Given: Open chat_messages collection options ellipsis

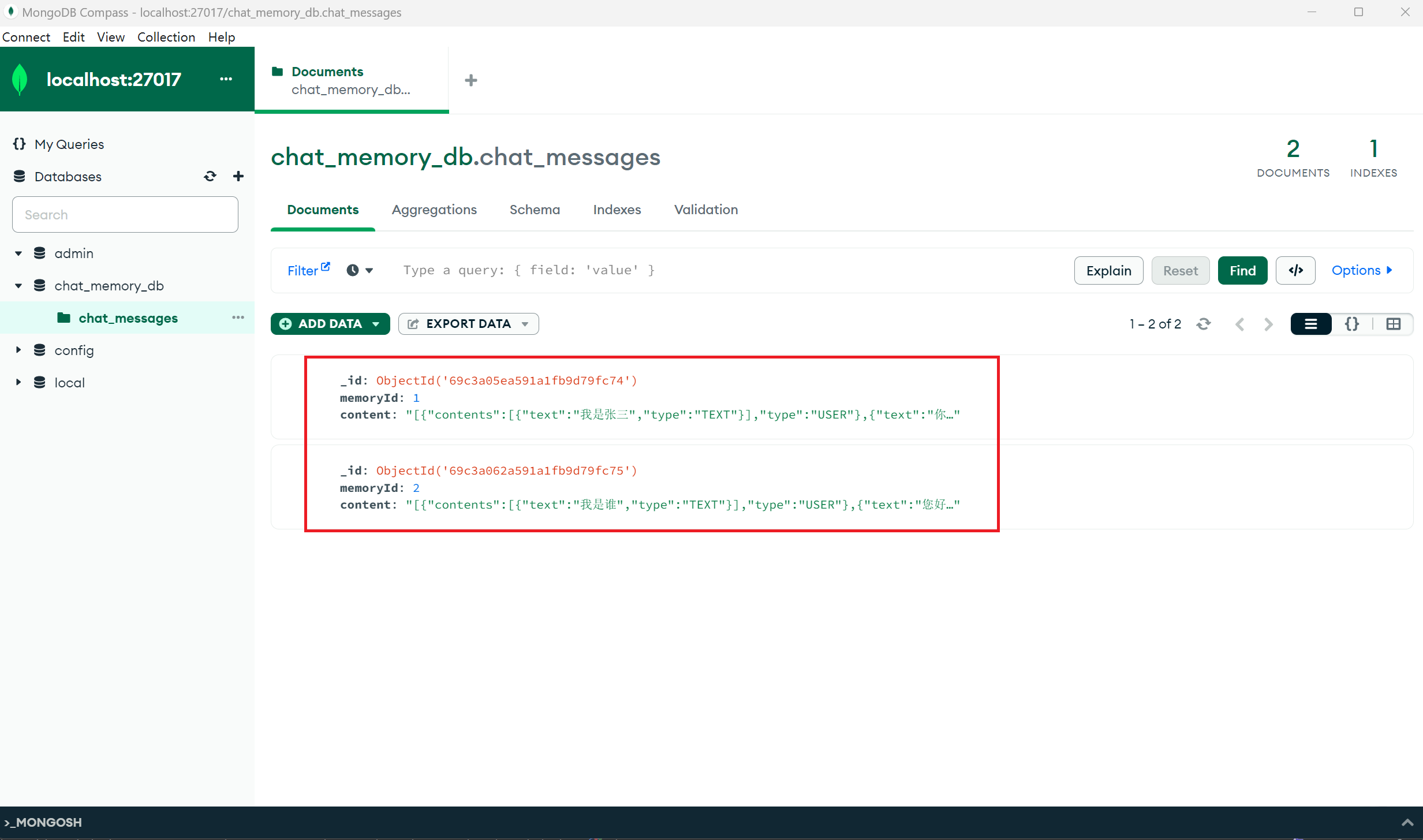Looking at the screenshot, I should 238,318.
